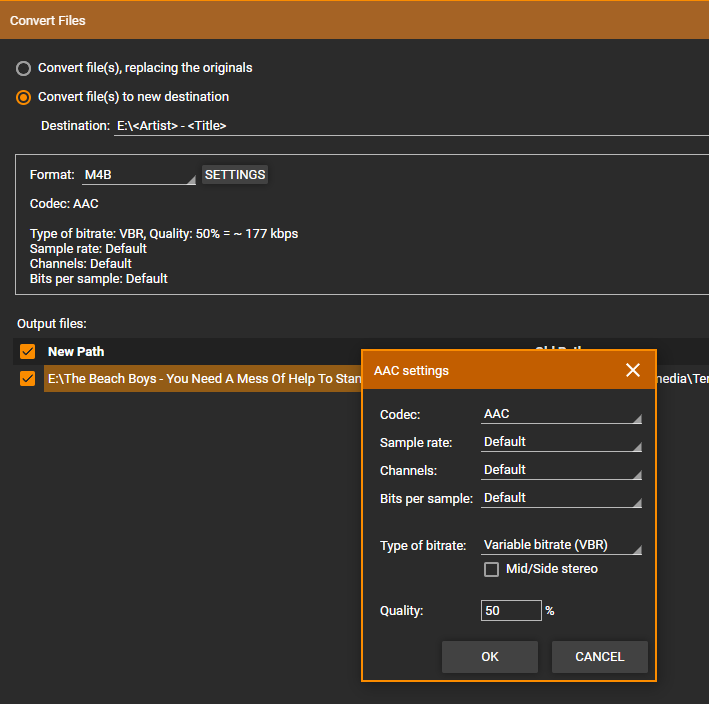Click the Destination path field
The image size is (709, 704).
(x=400, y=126)
